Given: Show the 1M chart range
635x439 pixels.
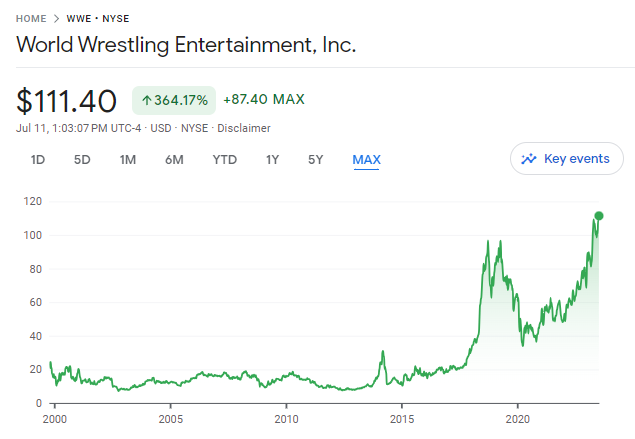Looking at the screenshot, I should coord(127,160).
